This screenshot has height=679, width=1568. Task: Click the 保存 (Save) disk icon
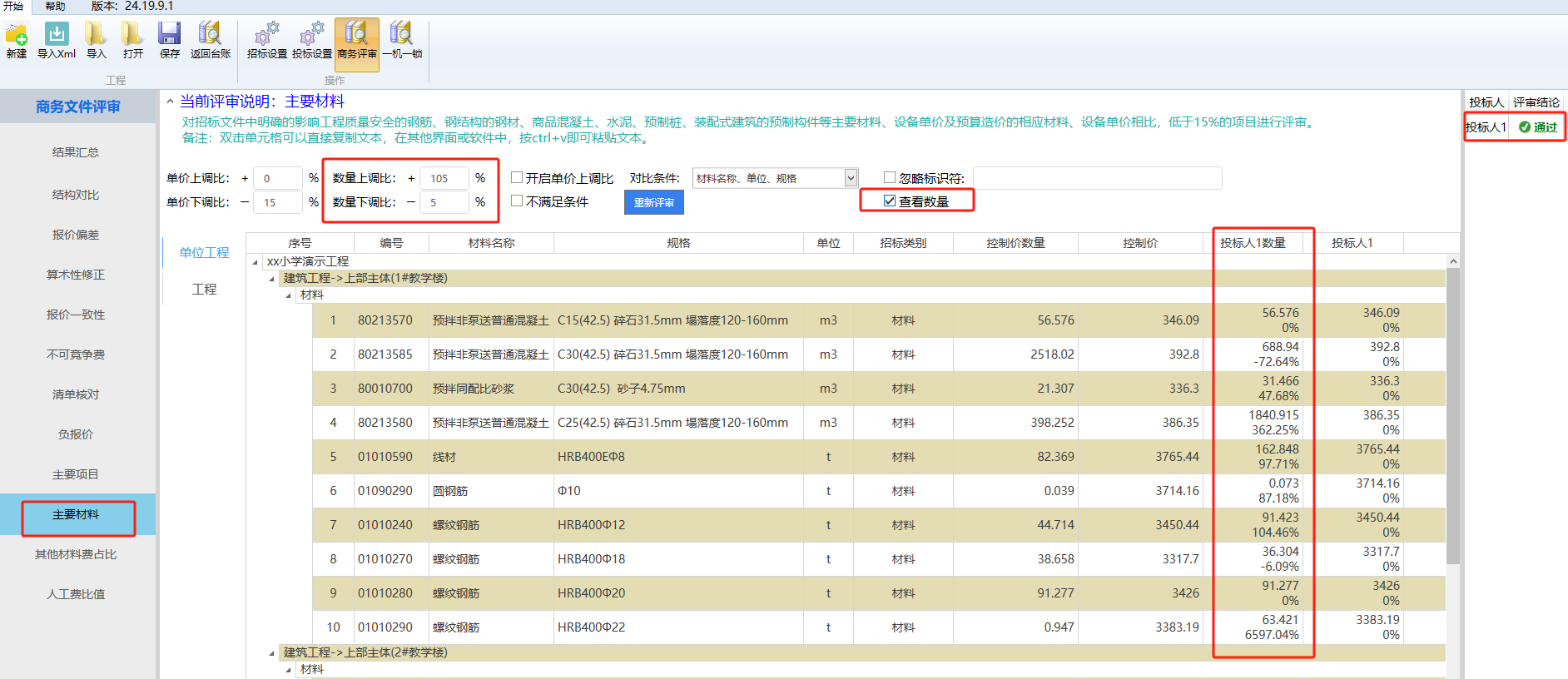pyautogui.click(x=170, y=35)
